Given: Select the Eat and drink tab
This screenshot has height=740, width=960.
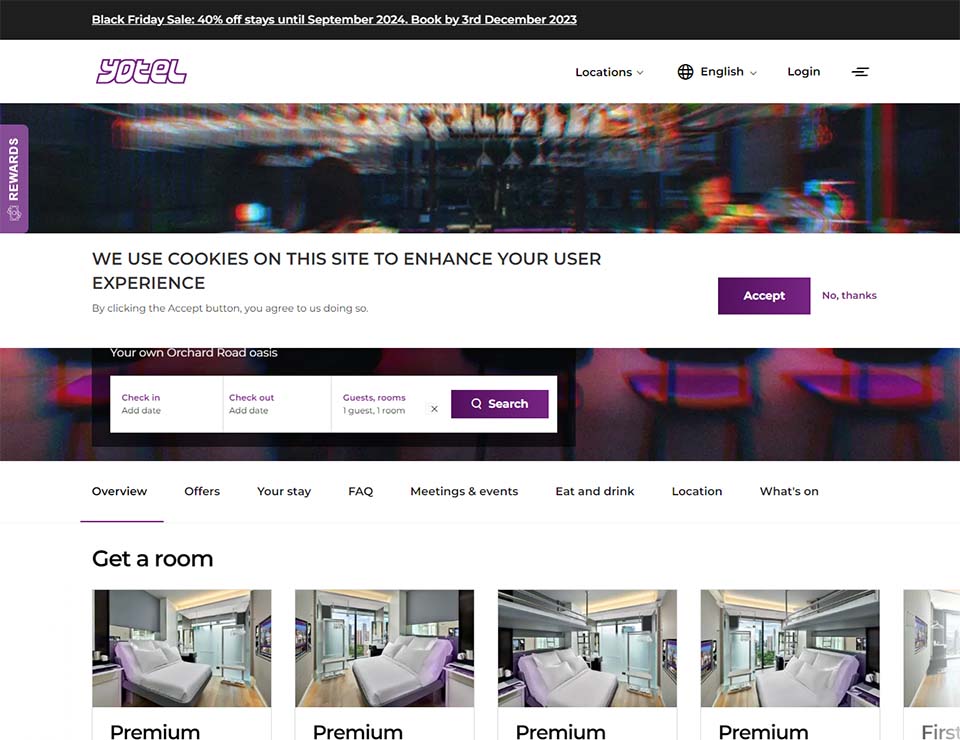Looking at the screenshot, I should tap(595, 491).
